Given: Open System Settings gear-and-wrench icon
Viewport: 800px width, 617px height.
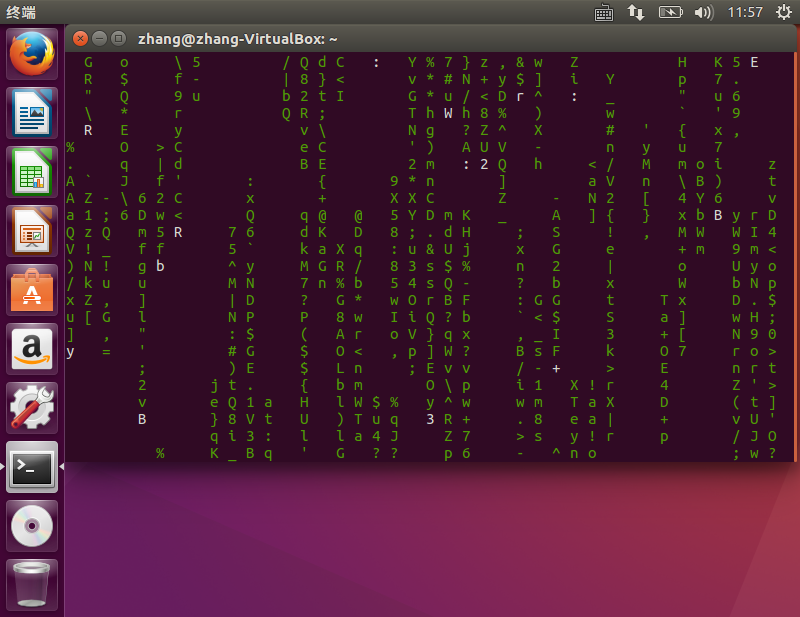Looking at the screenshot, I should (32, 408).
